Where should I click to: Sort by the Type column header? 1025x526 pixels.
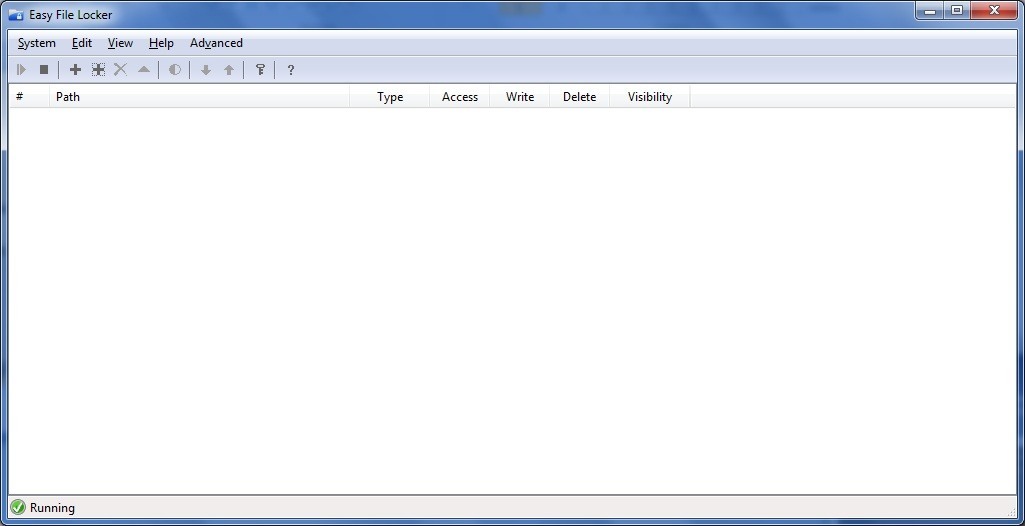coord(390,97)
